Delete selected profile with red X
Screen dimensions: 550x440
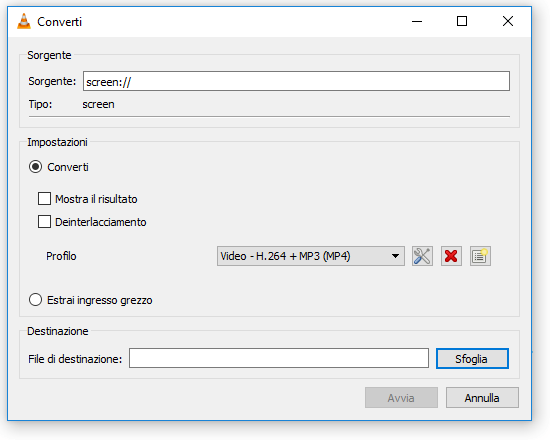451,256
